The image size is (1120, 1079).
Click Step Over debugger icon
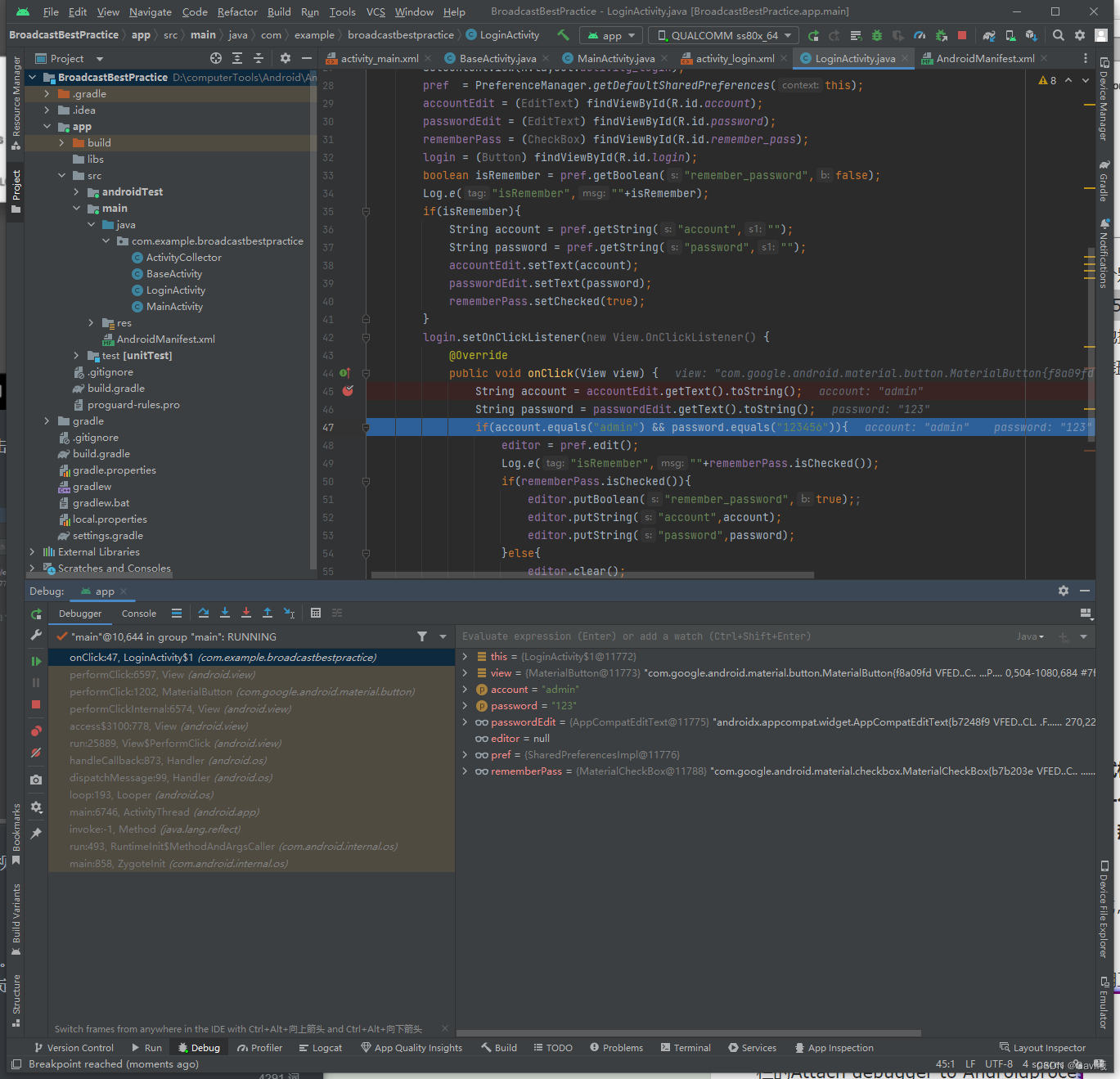click(x=204, y=613)
